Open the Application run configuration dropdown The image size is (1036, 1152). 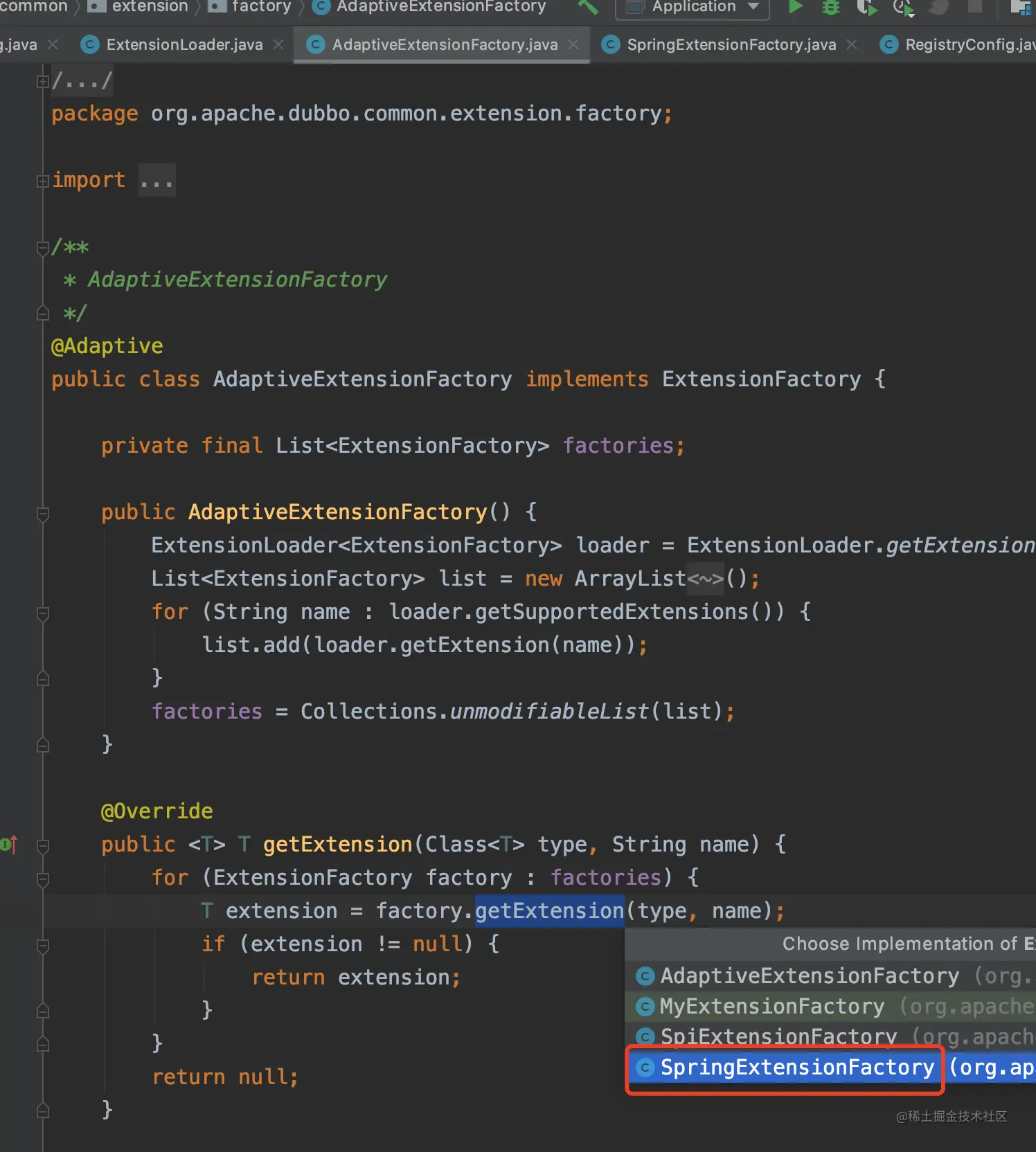click(693, 8)
